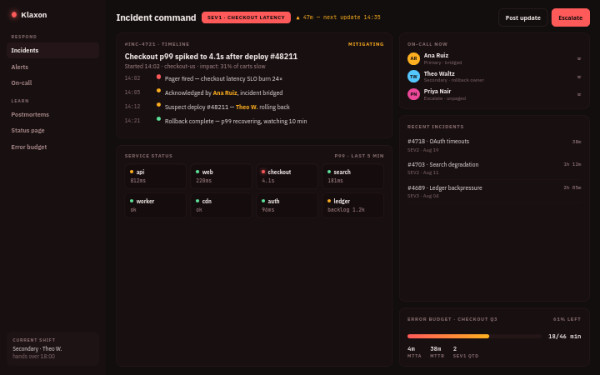
Task: Open Postmortems in the sidebar
Action: coord(53,114)
